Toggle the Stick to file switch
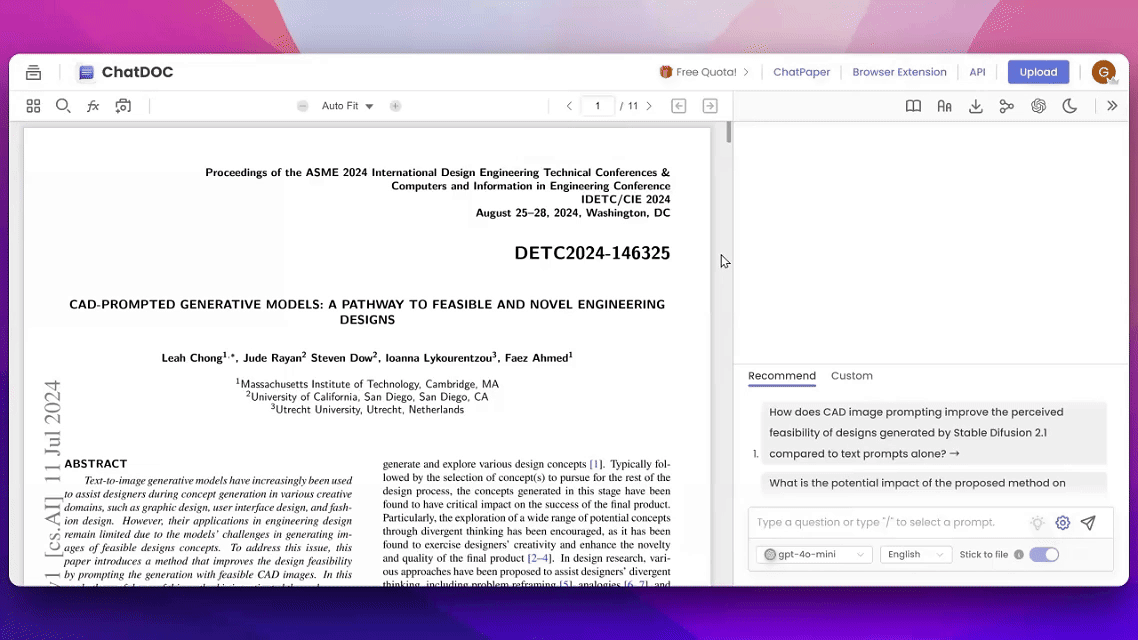The height and width of the screenshot is (640, 1138). point(1043,554)
